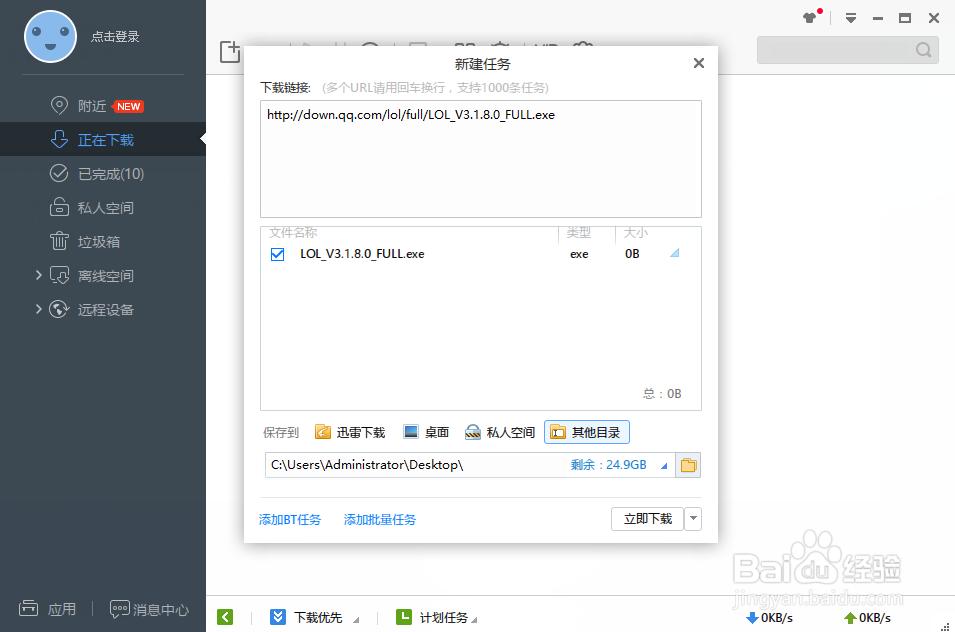Select 远程设备 in the sidebar
The width and height of the screenshot is (955, 632).
point(92,309)
